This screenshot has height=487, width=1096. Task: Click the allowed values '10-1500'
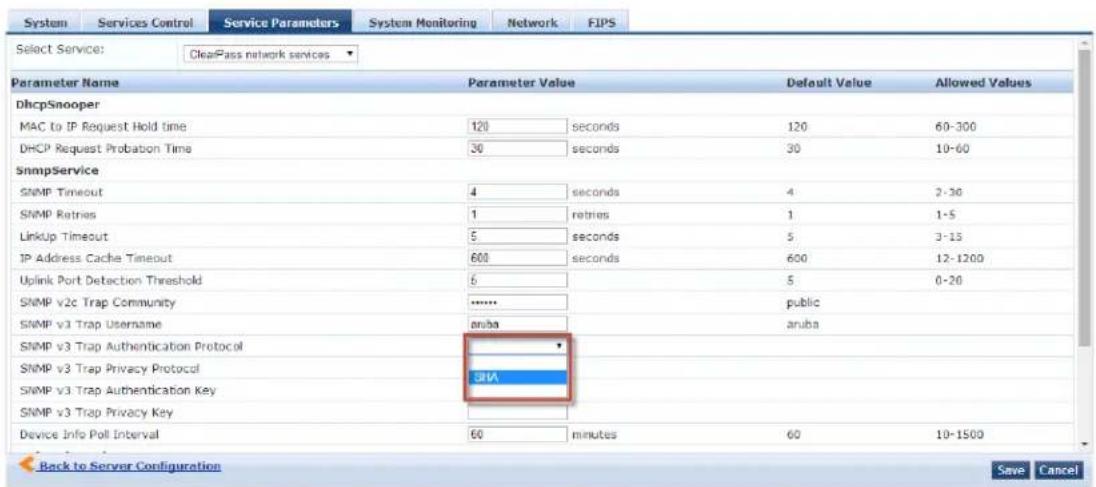959,435
